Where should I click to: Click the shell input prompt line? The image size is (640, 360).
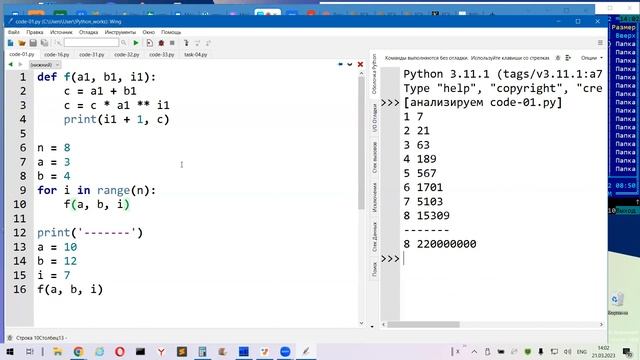tap(502, 258)
